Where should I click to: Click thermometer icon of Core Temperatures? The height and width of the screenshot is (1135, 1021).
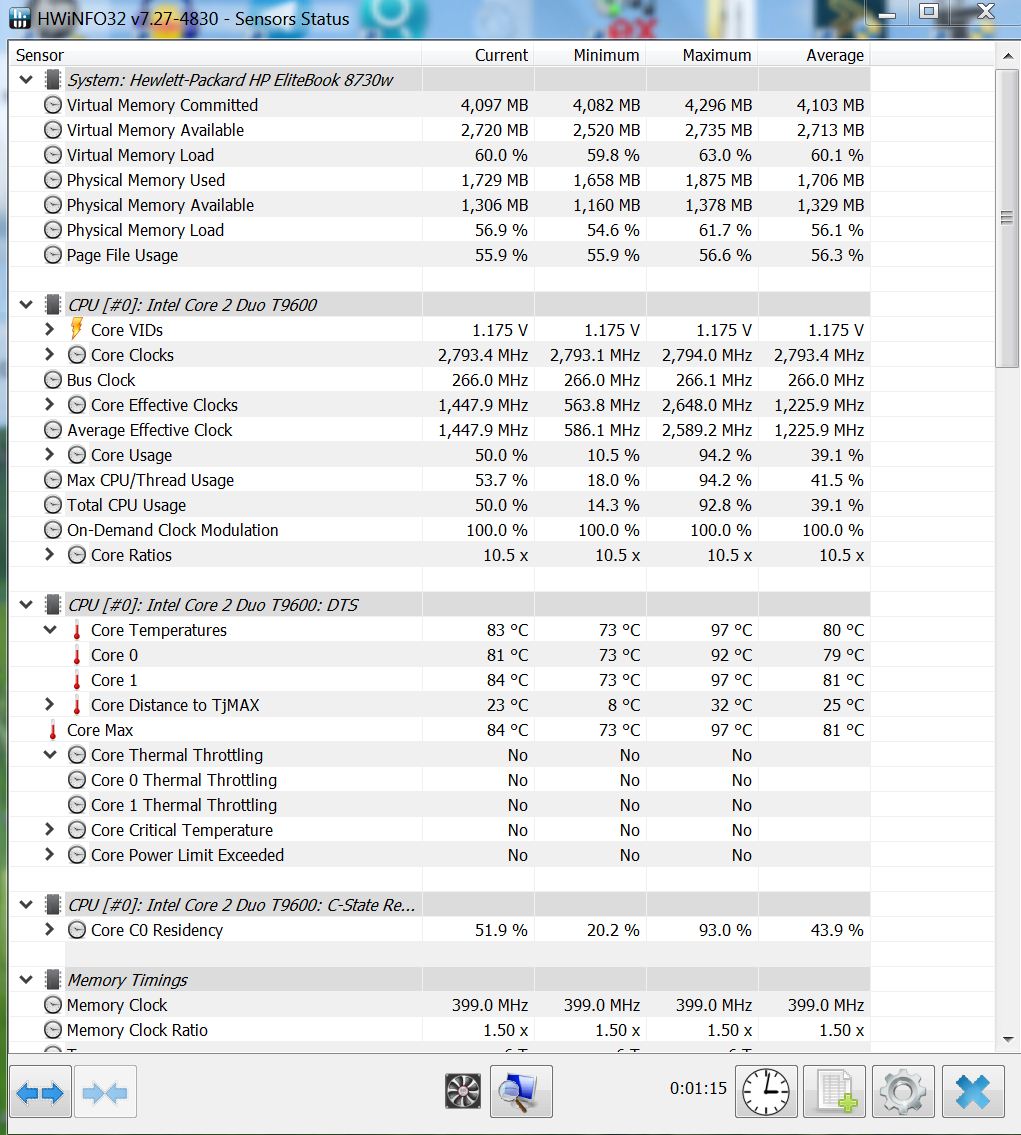tap(77, 630)
